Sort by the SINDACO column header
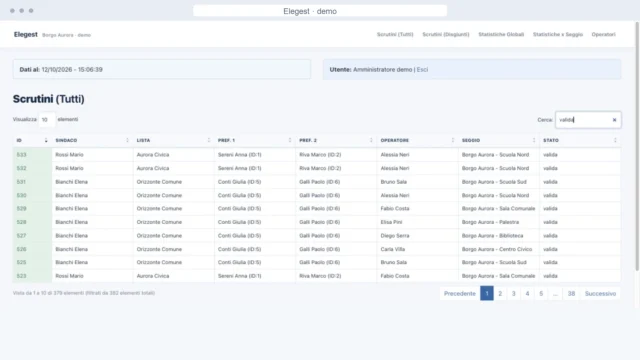 point(92,140)
